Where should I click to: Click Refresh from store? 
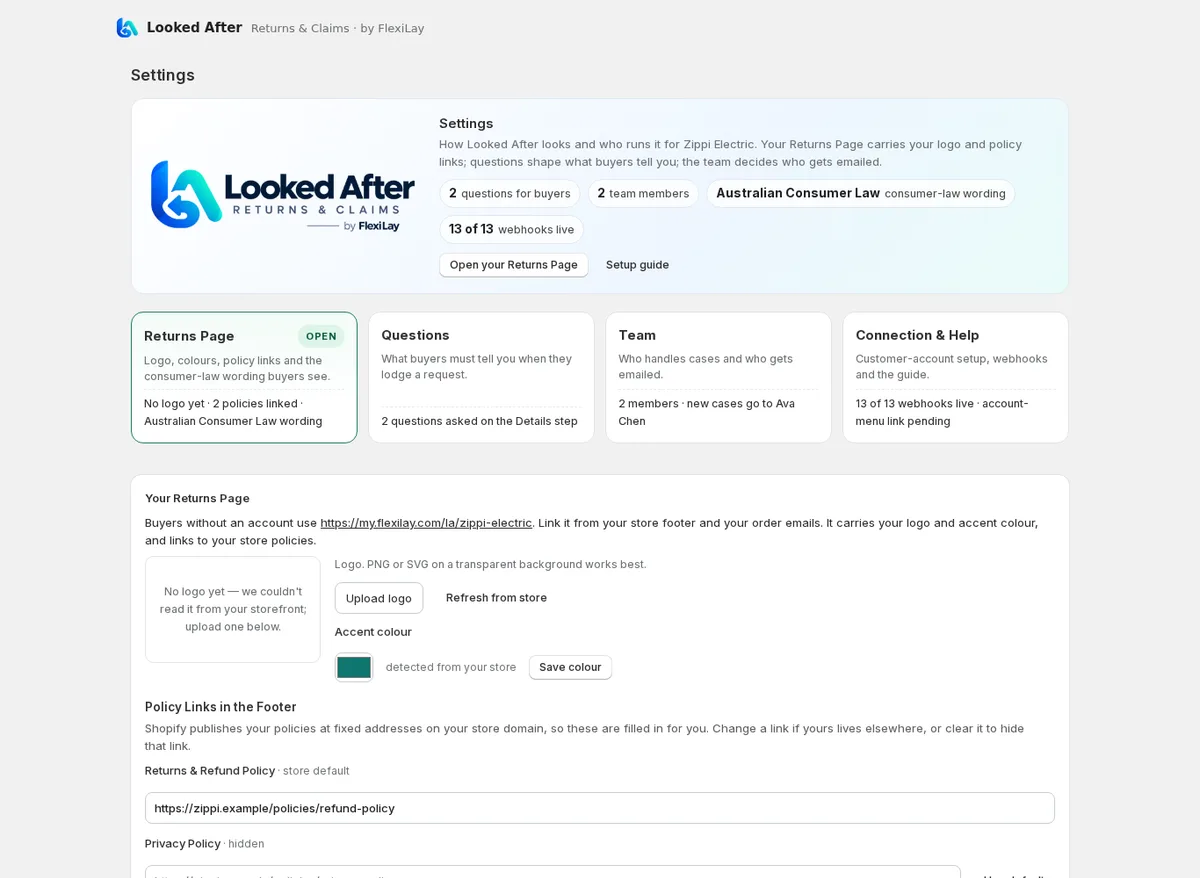pos(496,598)
